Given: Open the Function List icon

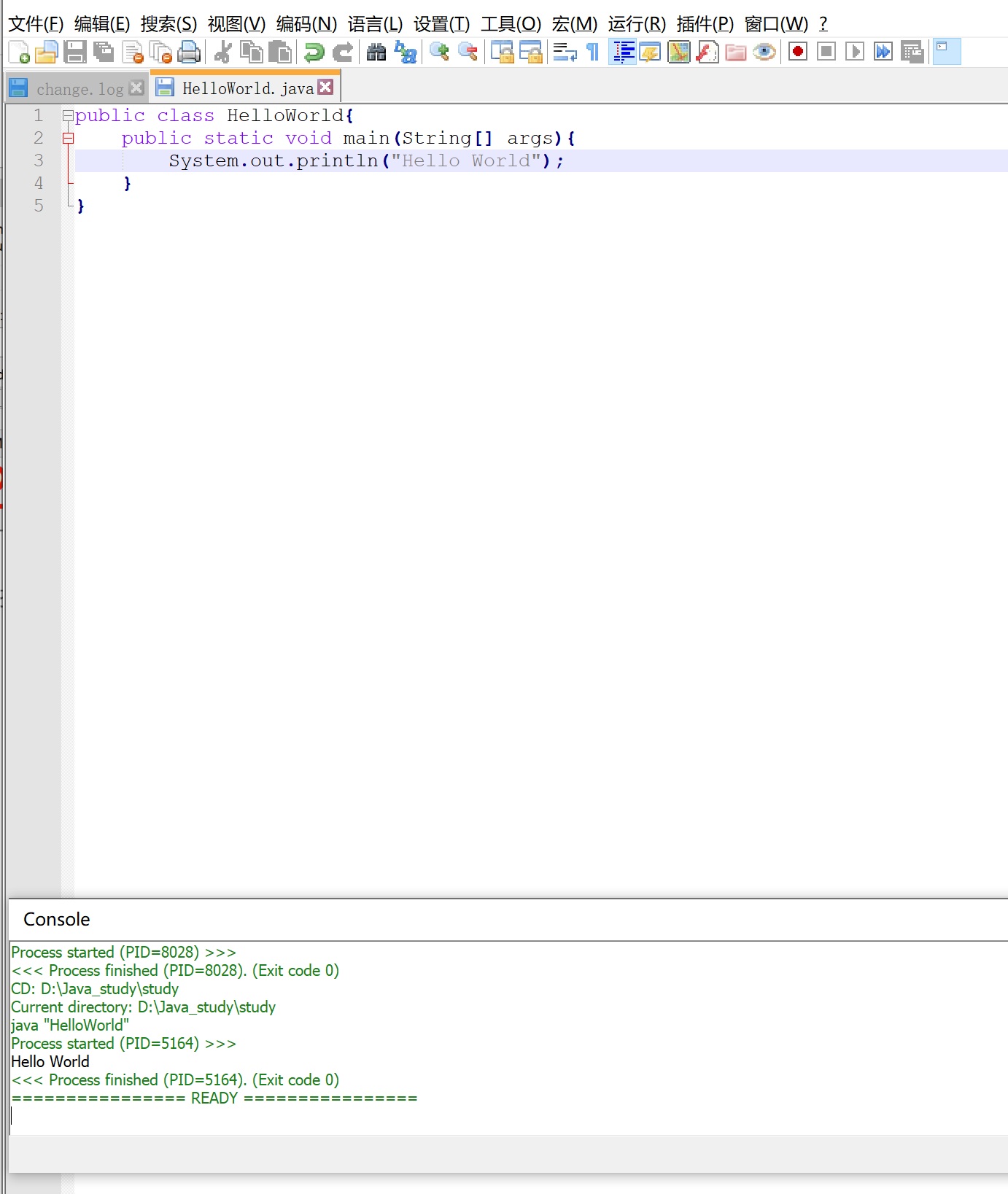Looking at the screenshot, I should tap(707, 52).
